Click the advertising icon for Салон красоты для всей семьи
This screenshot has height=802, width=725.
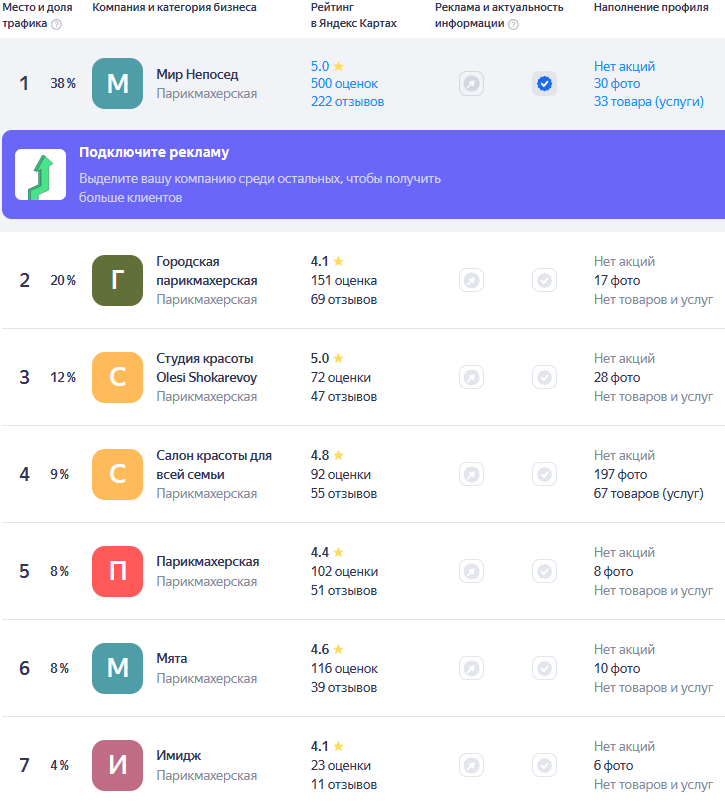[x=471, y=475]
